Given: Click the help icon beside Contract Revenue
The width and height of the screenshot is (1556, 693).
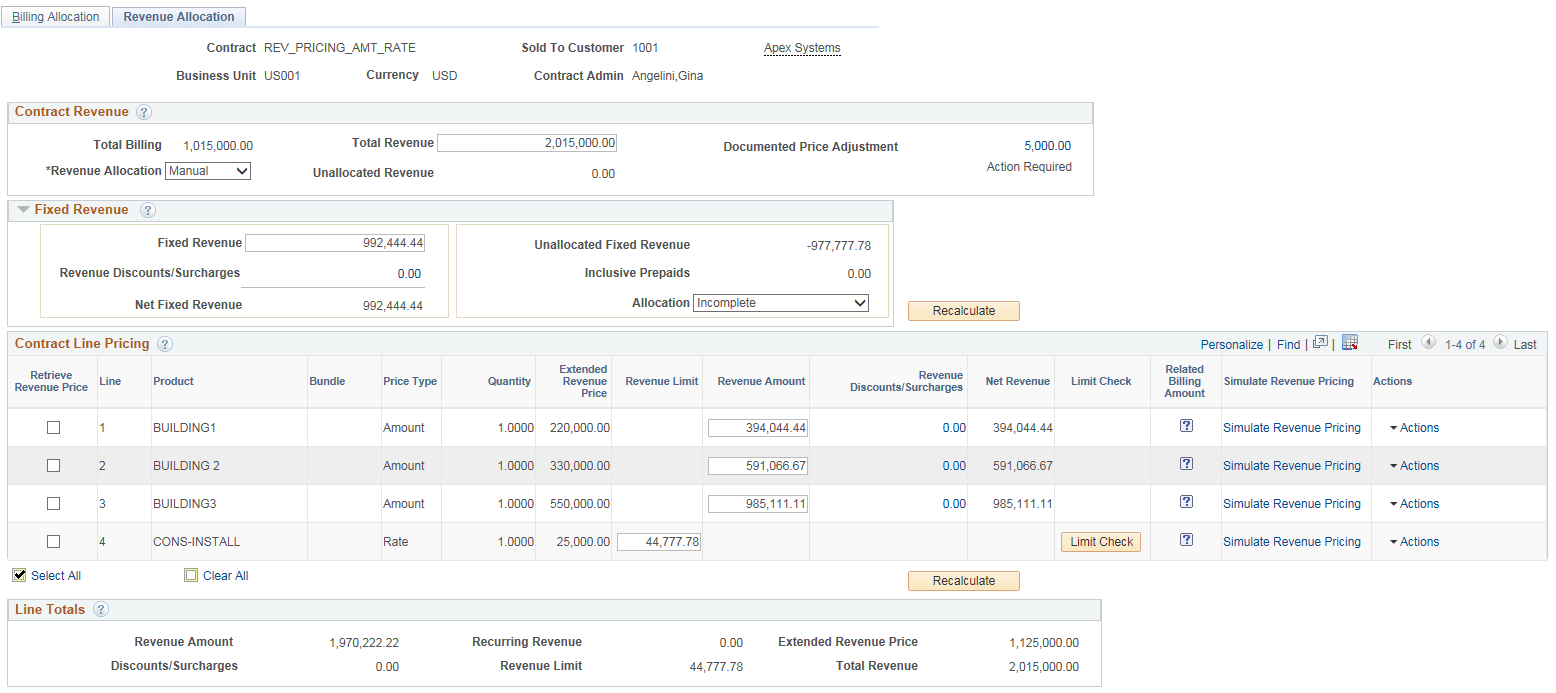Looking at the screenshot, I should [x=144, y=112].
